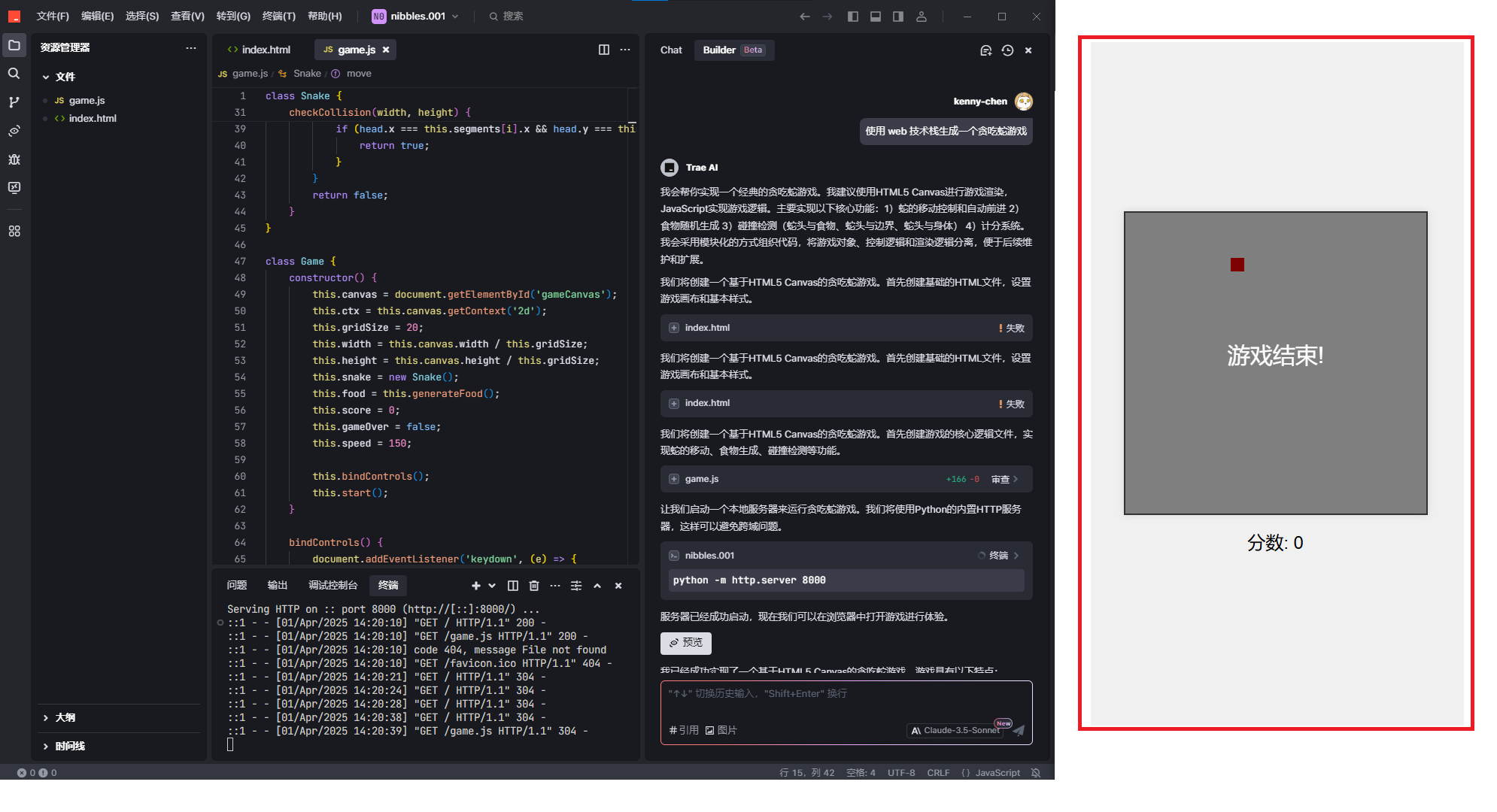Click the 预览 preview button
The height and width of the screenshot is (812, 1497).
(686, 643)
